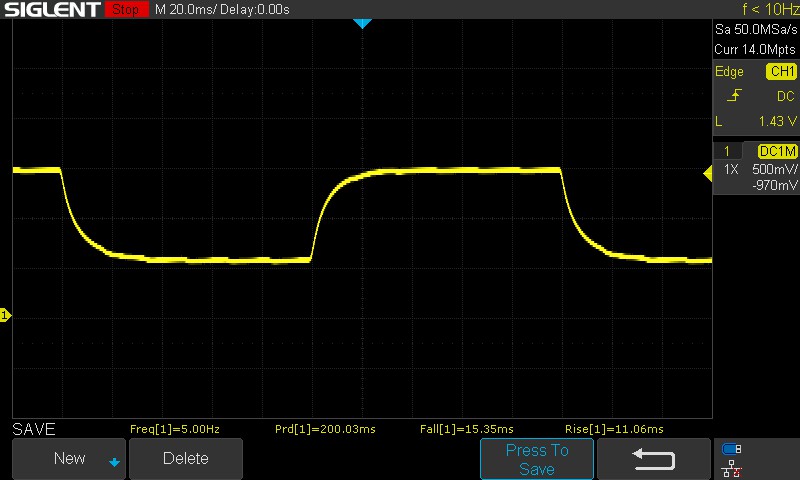Click the New button
The width and height of the screenshot is (800, 480).
(69, 459)
